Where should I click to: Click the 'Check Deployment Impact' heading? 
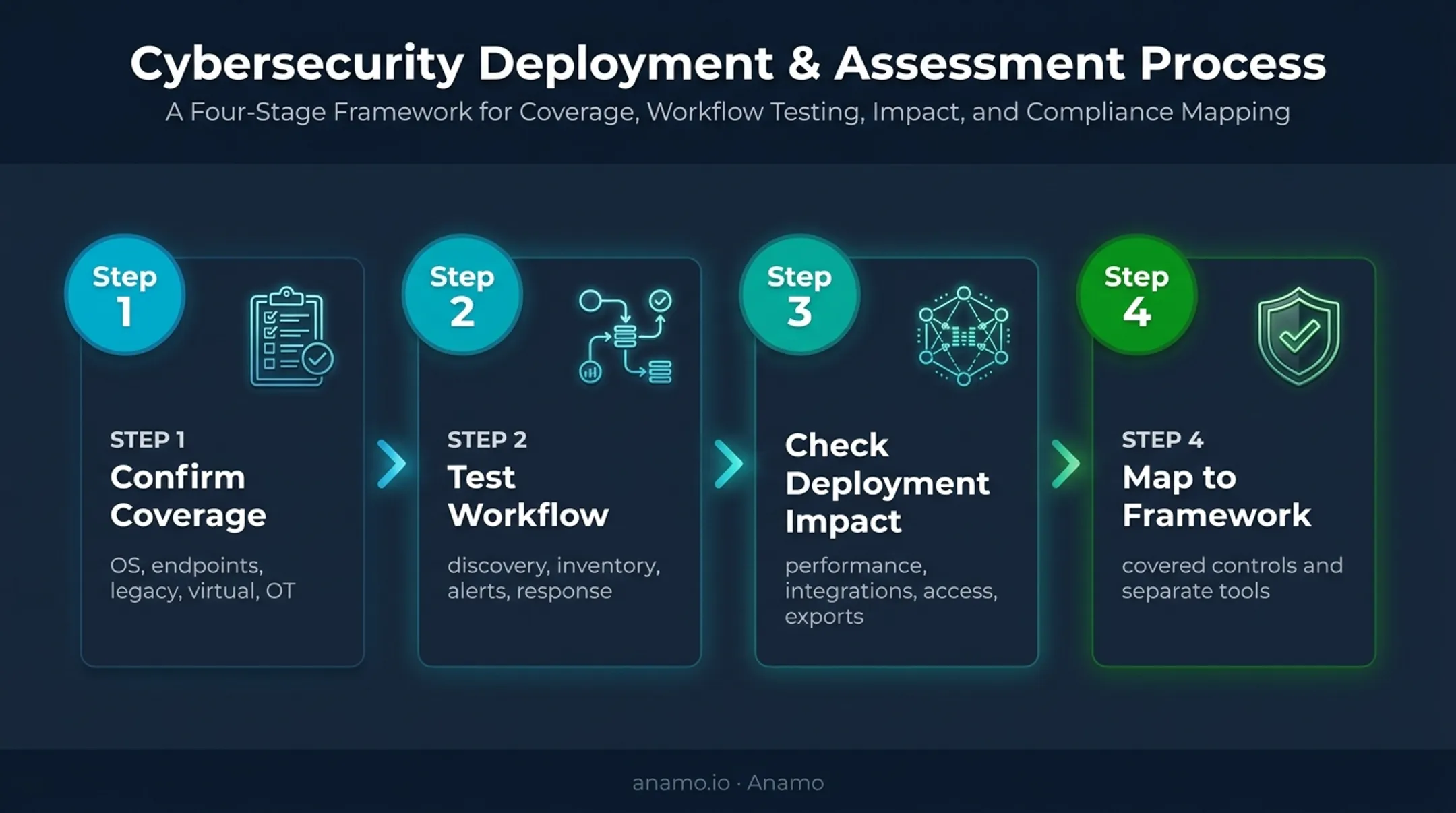(887, 483)
